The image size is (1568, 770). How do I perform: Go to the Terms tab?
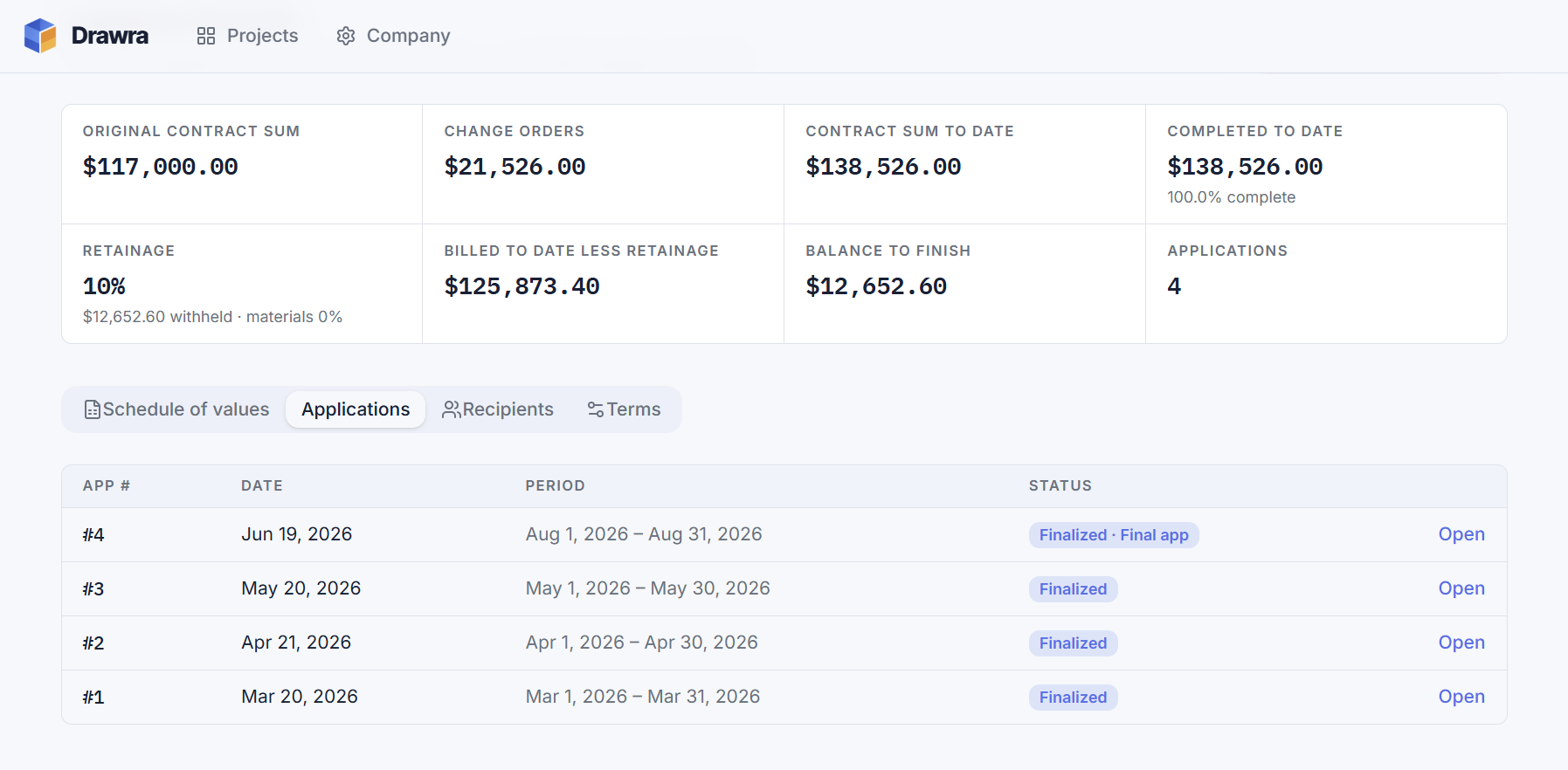tap(624, 409)
